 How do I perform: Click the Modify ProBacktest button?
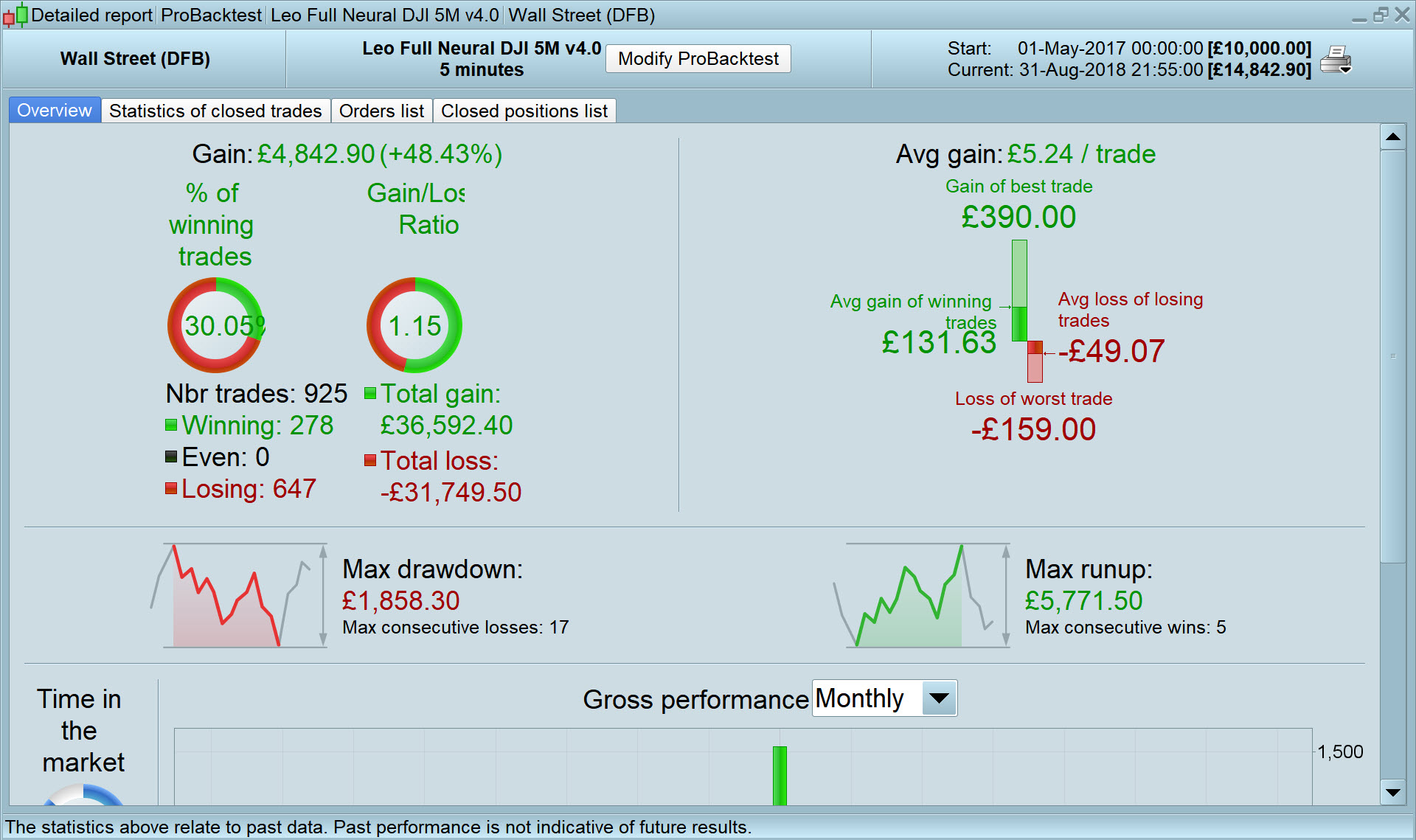tap(698, 59)
